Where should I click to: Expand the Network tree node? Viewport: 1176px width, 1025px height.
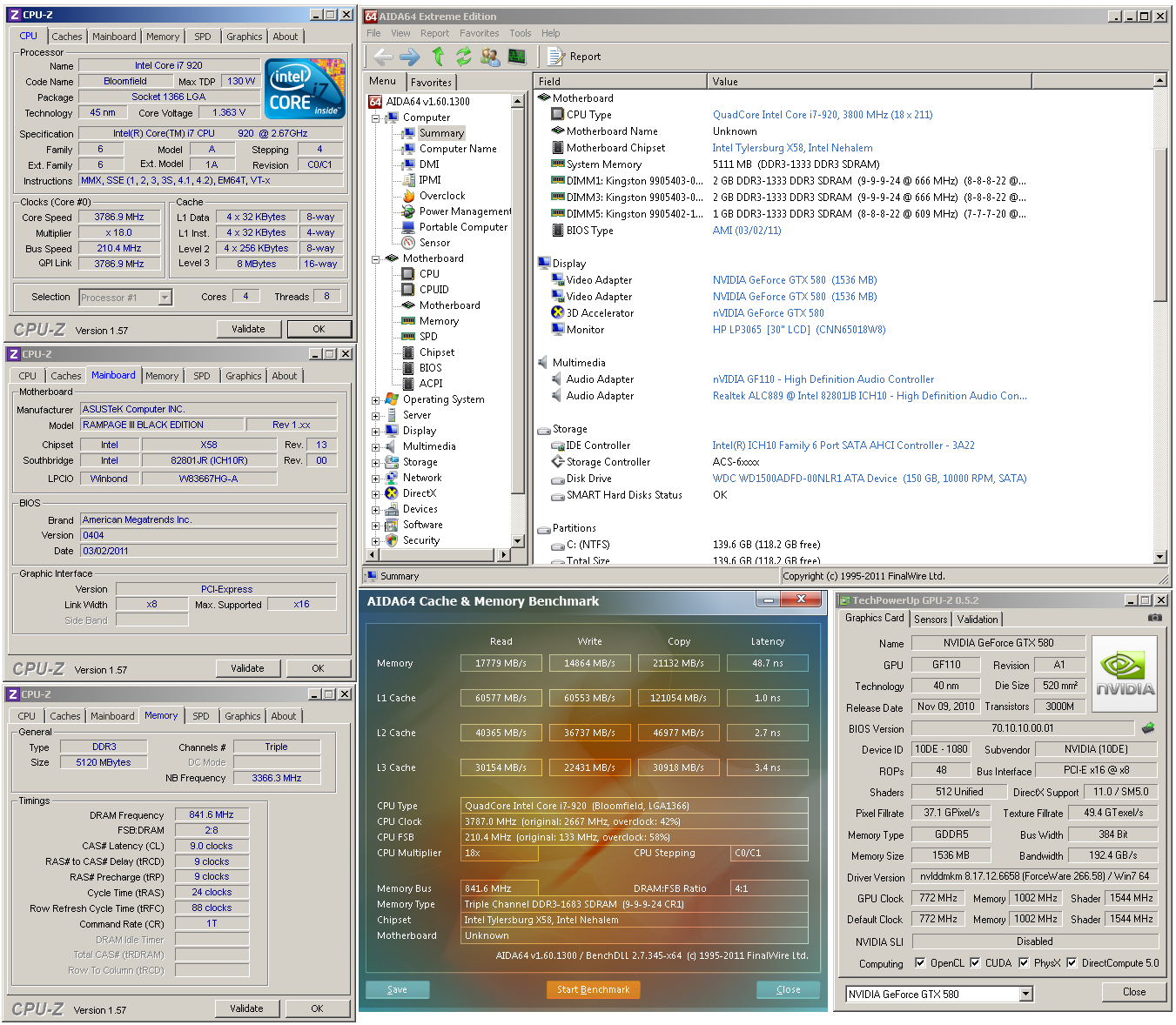[376, 479]
